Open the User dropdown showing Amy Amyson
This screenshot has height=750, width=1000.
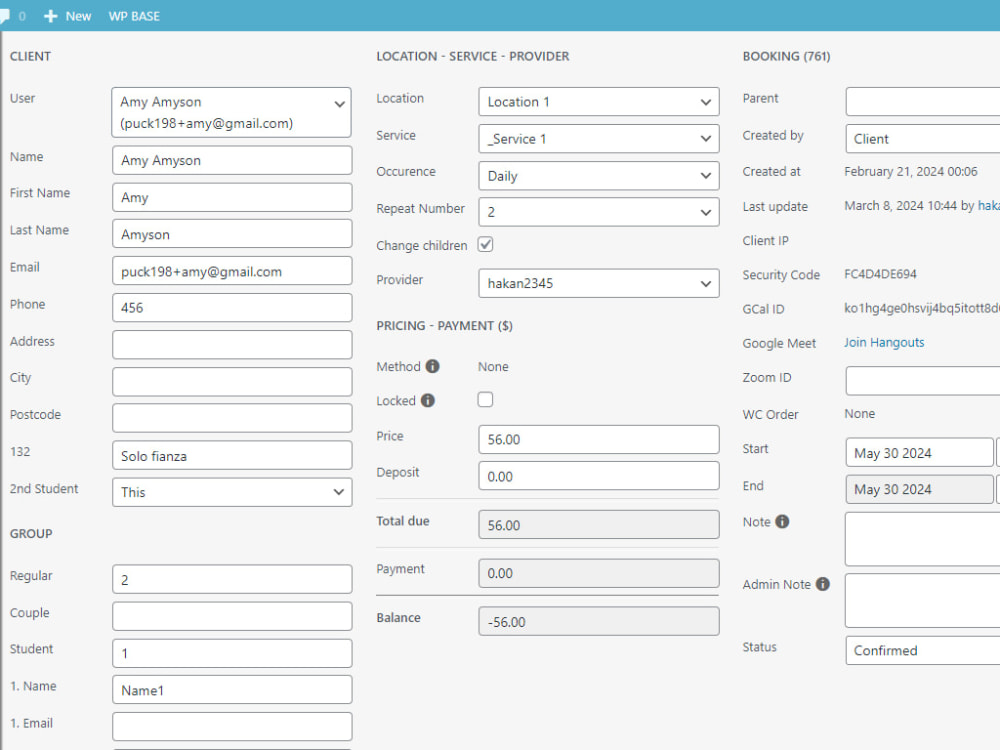click(x=232, y=112)
